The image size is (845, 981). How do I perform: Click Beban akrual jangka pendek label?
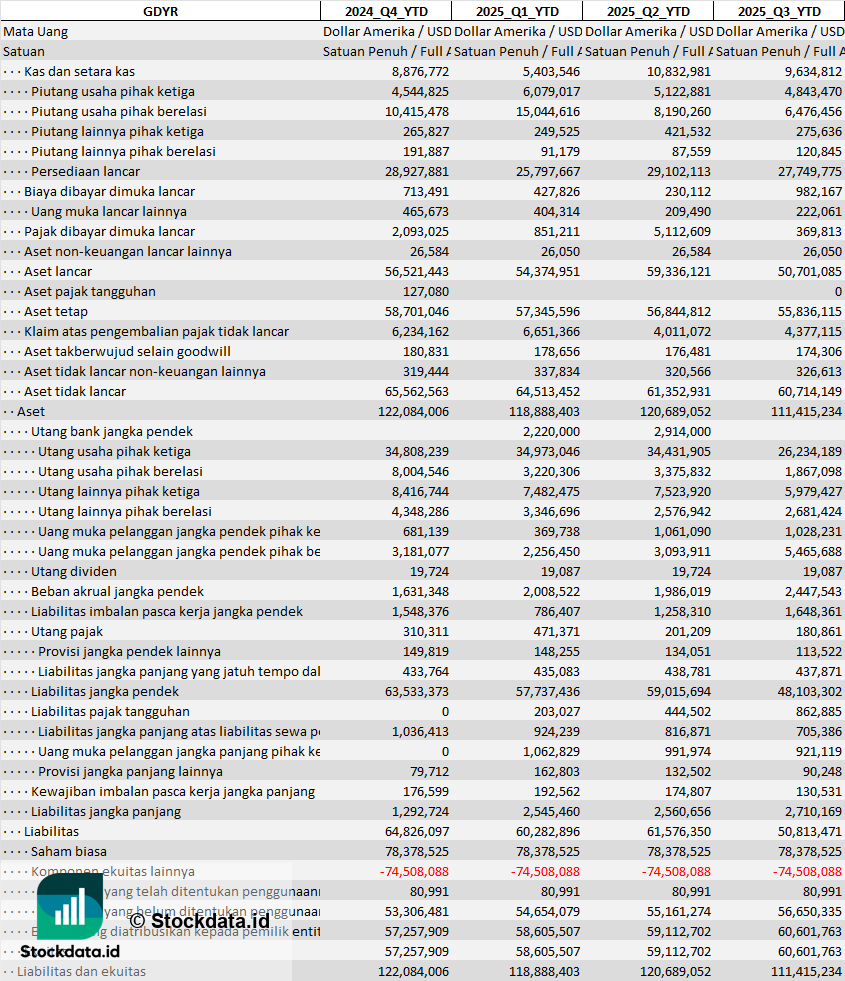coord(117,592)
